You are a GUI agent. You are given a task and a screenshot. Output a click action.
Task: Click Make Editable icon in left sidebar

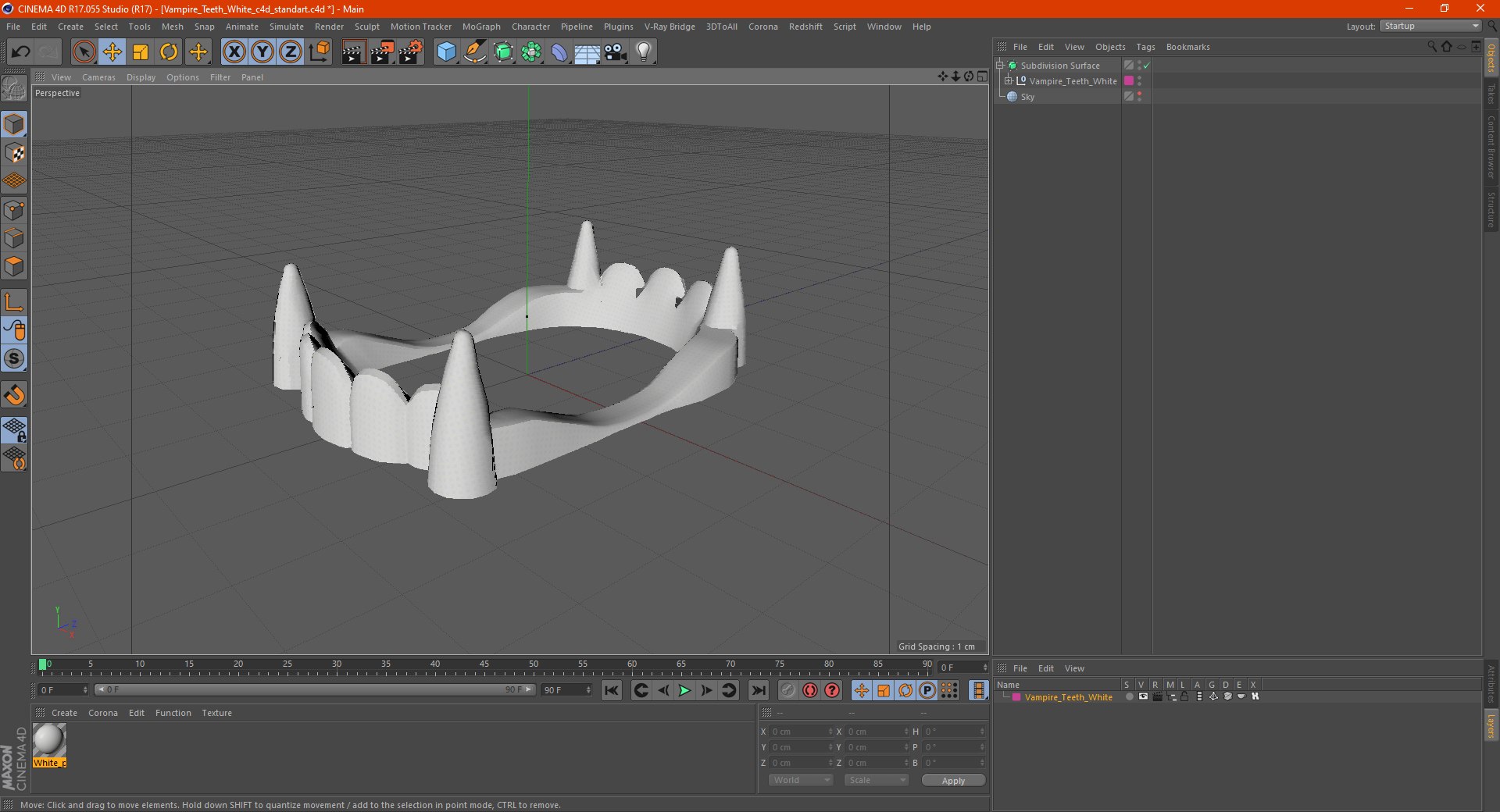tap(14, 89)
